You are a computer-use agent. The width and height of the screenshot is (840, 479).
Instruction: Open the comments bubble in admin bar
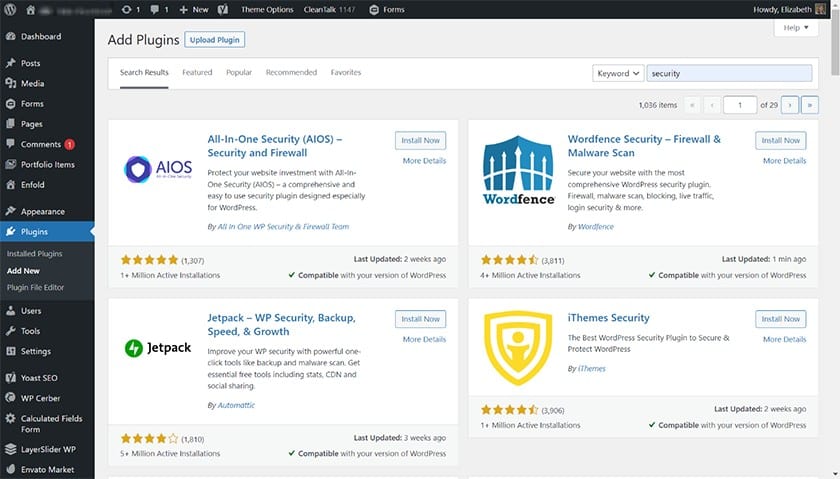(x=155, y=9)
